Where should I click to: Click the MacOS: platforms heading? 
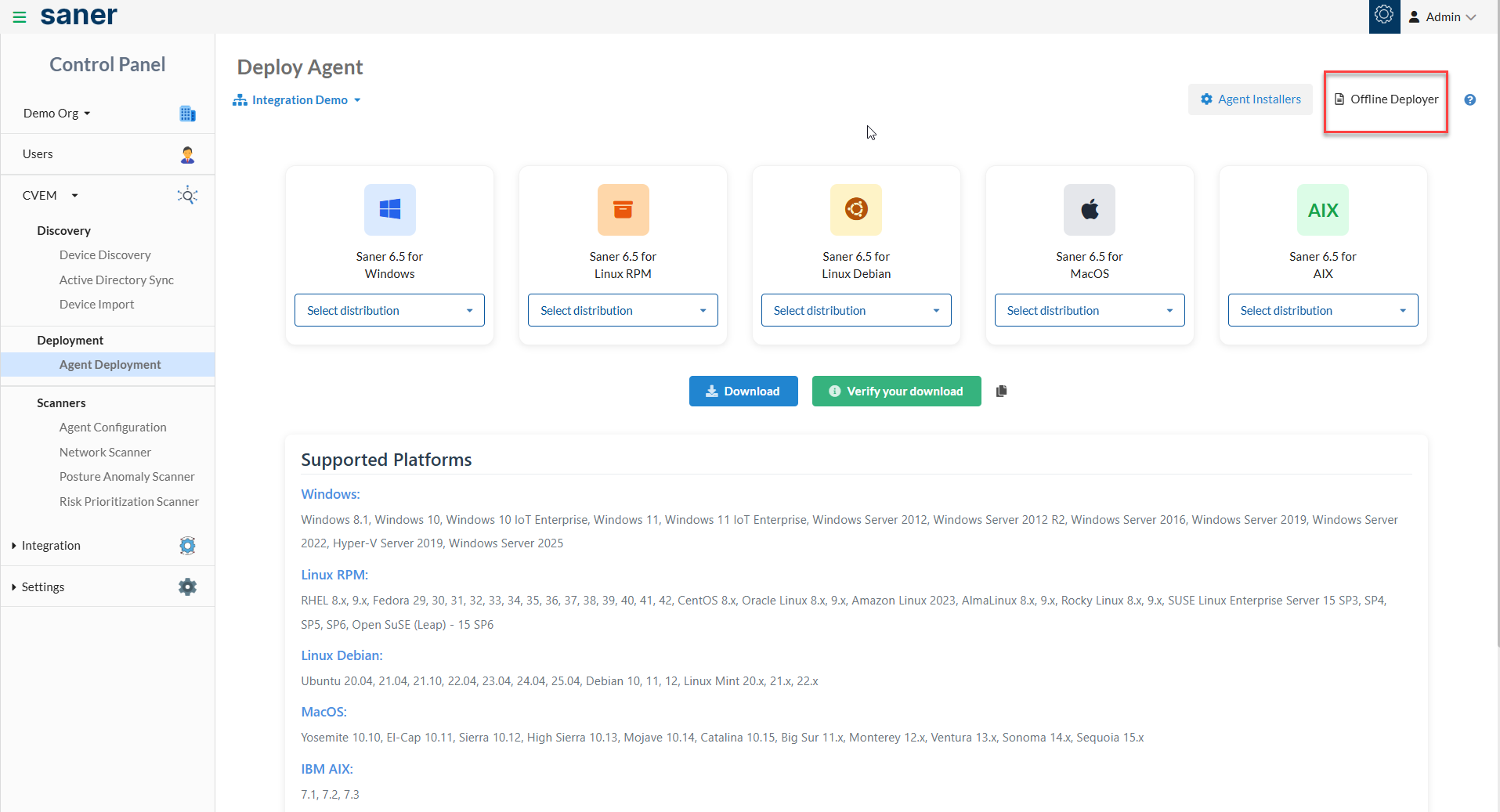(323, 712)
